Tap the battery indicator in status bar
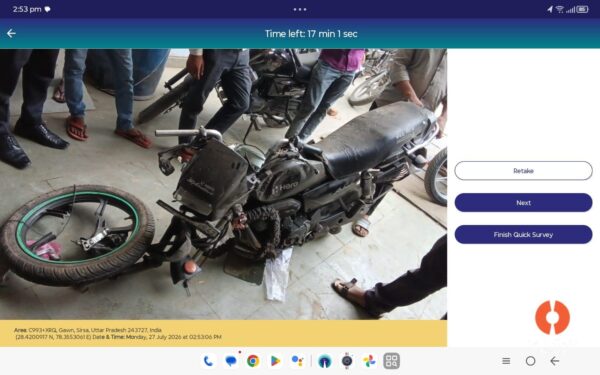 [x=582, y=9]
